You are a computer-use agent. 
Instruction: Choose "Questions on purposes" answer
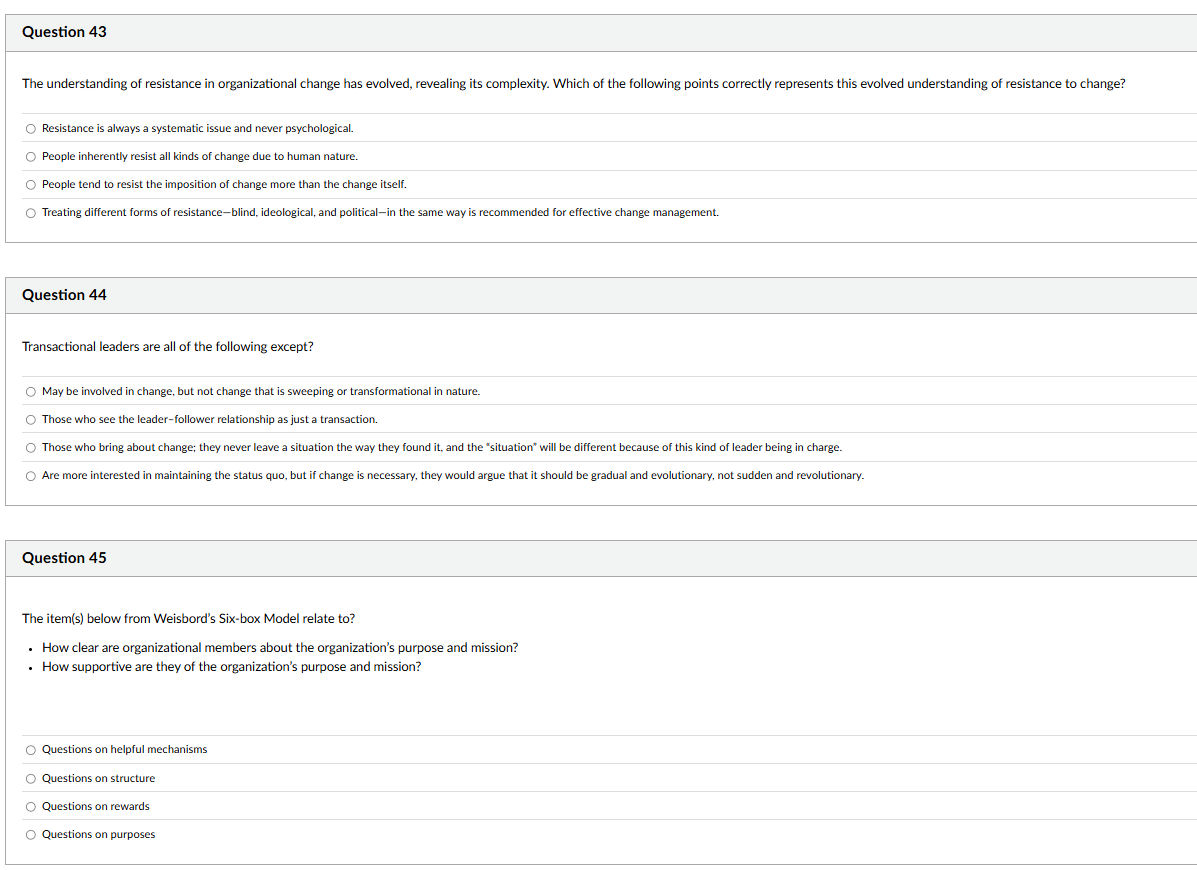pos(31,834)
